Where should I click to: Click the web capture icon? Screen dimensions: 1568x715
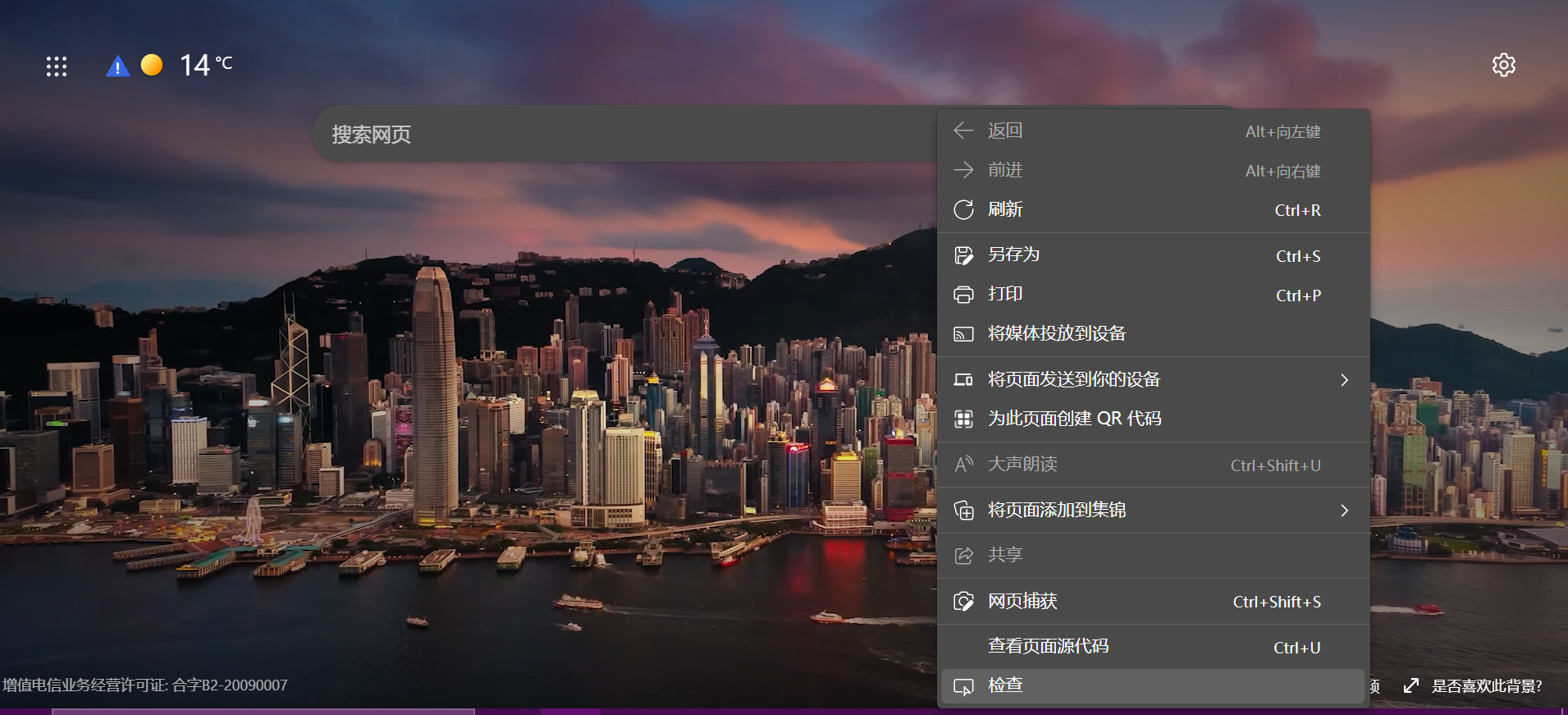[x=963, y=602]
